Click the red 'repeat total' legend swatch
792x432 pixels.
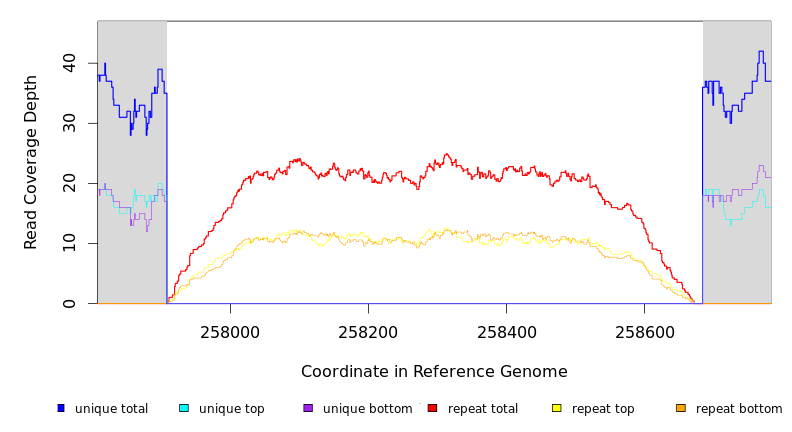432,408
